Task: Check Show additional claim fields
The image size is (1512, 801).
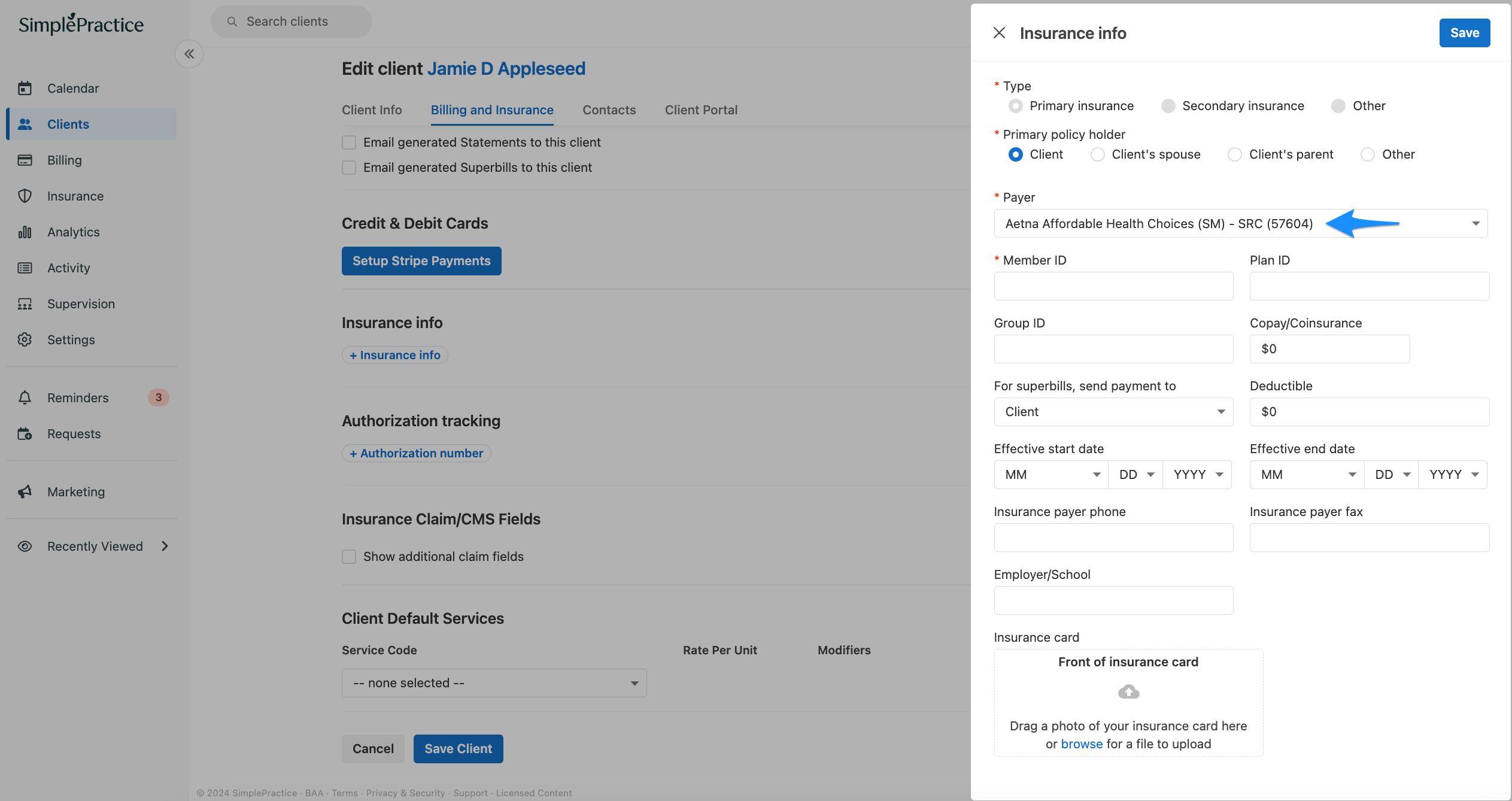Action: click(349, 557)
